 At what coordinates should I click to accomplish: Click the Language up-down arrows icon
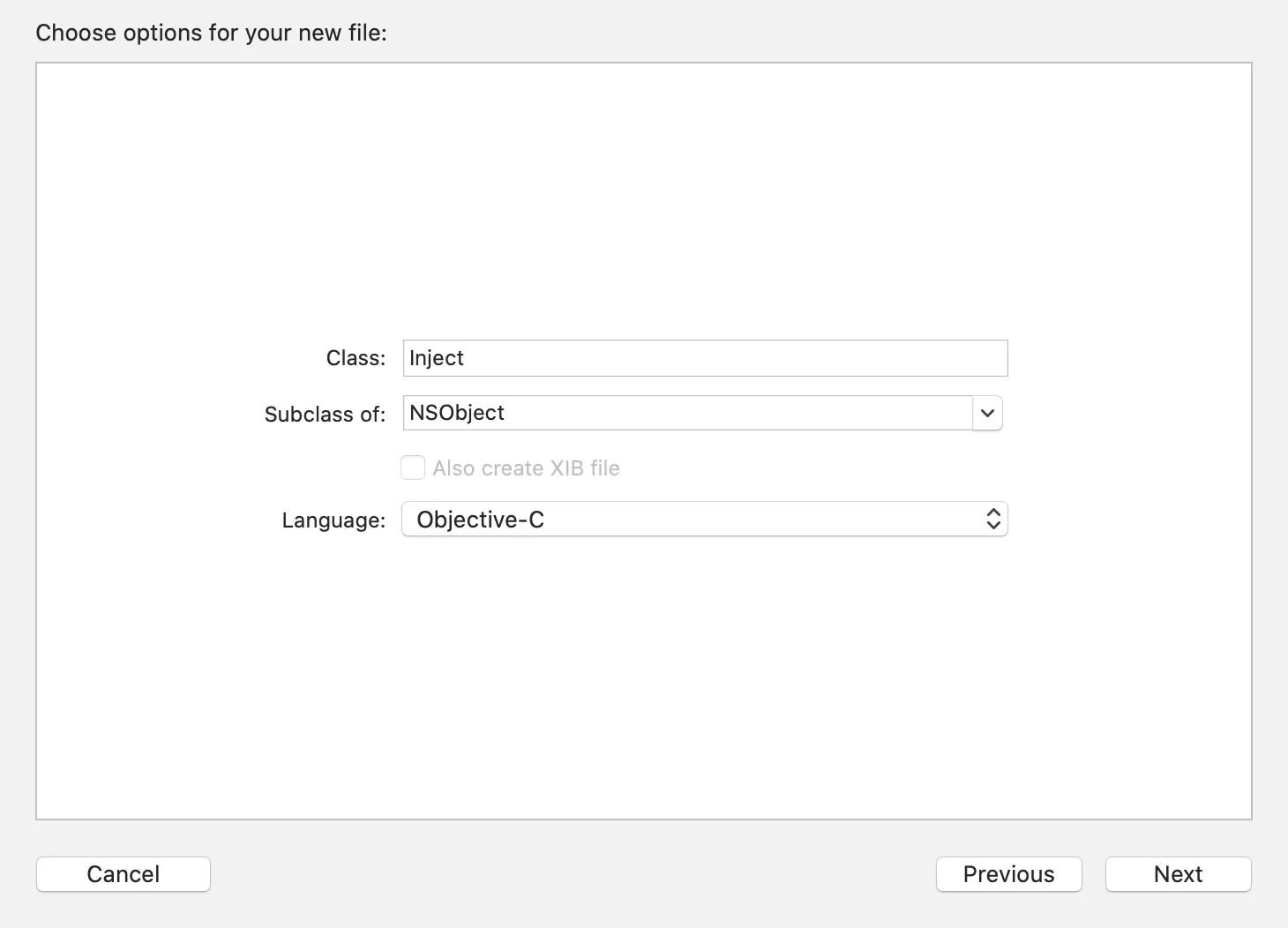[x=993, y=520]
